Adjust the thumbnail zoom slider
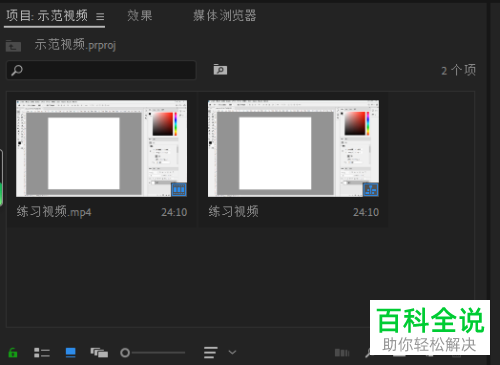 153,353
